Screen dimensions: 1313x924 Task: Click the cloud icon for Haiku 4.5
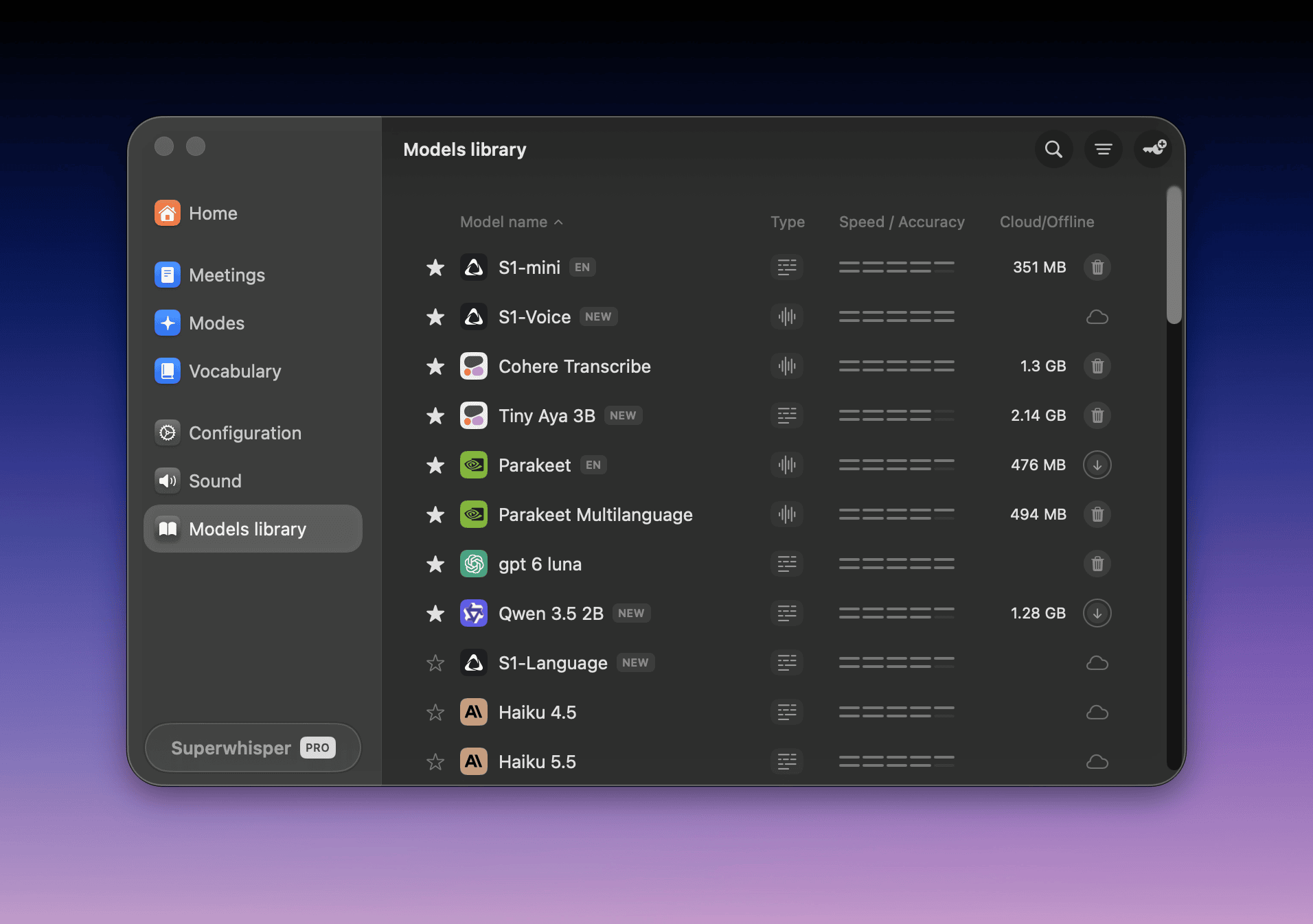[1097, 713]
